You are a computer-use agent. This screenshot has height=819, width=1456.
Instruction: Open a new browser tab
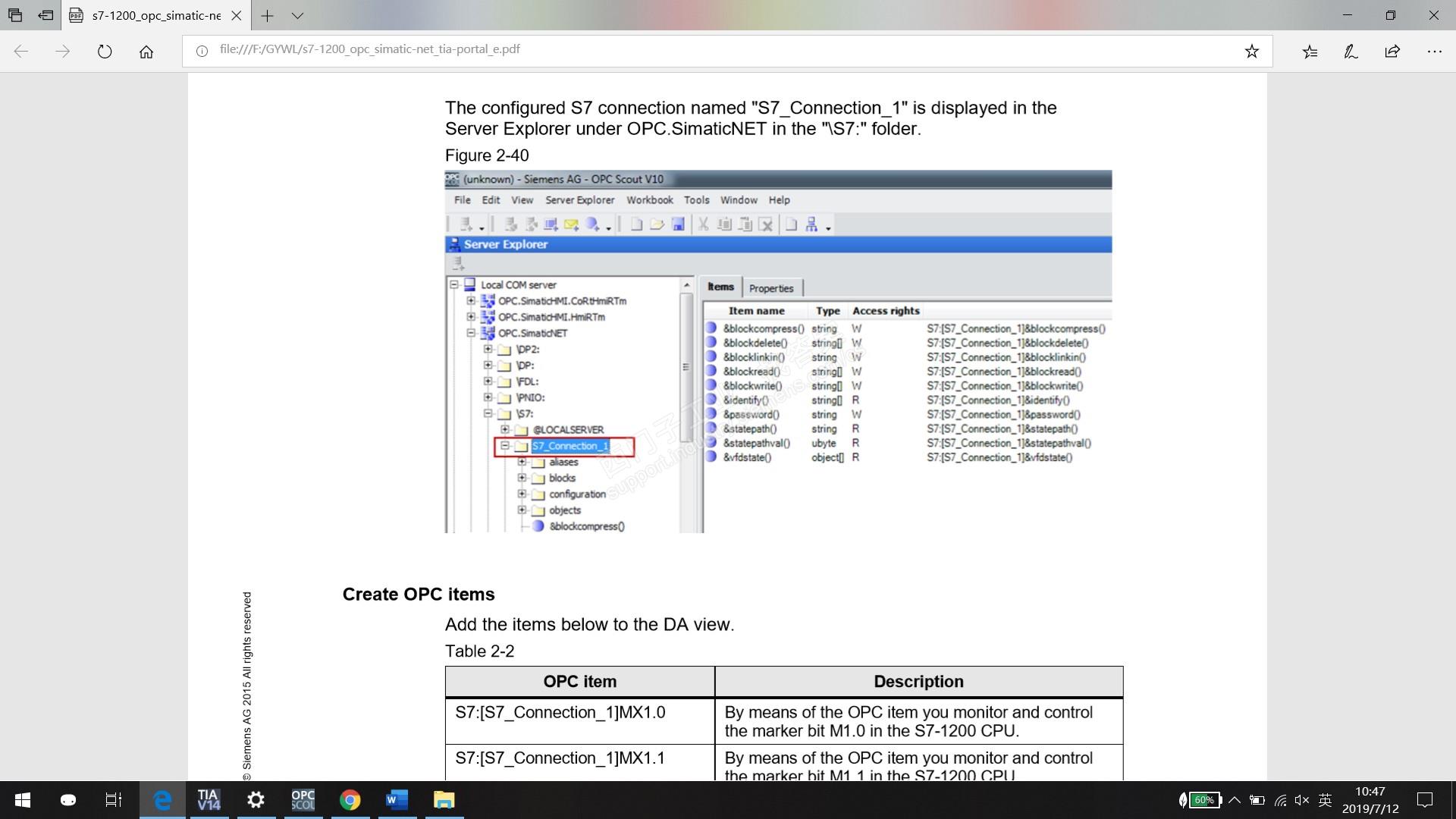(267, 15)
